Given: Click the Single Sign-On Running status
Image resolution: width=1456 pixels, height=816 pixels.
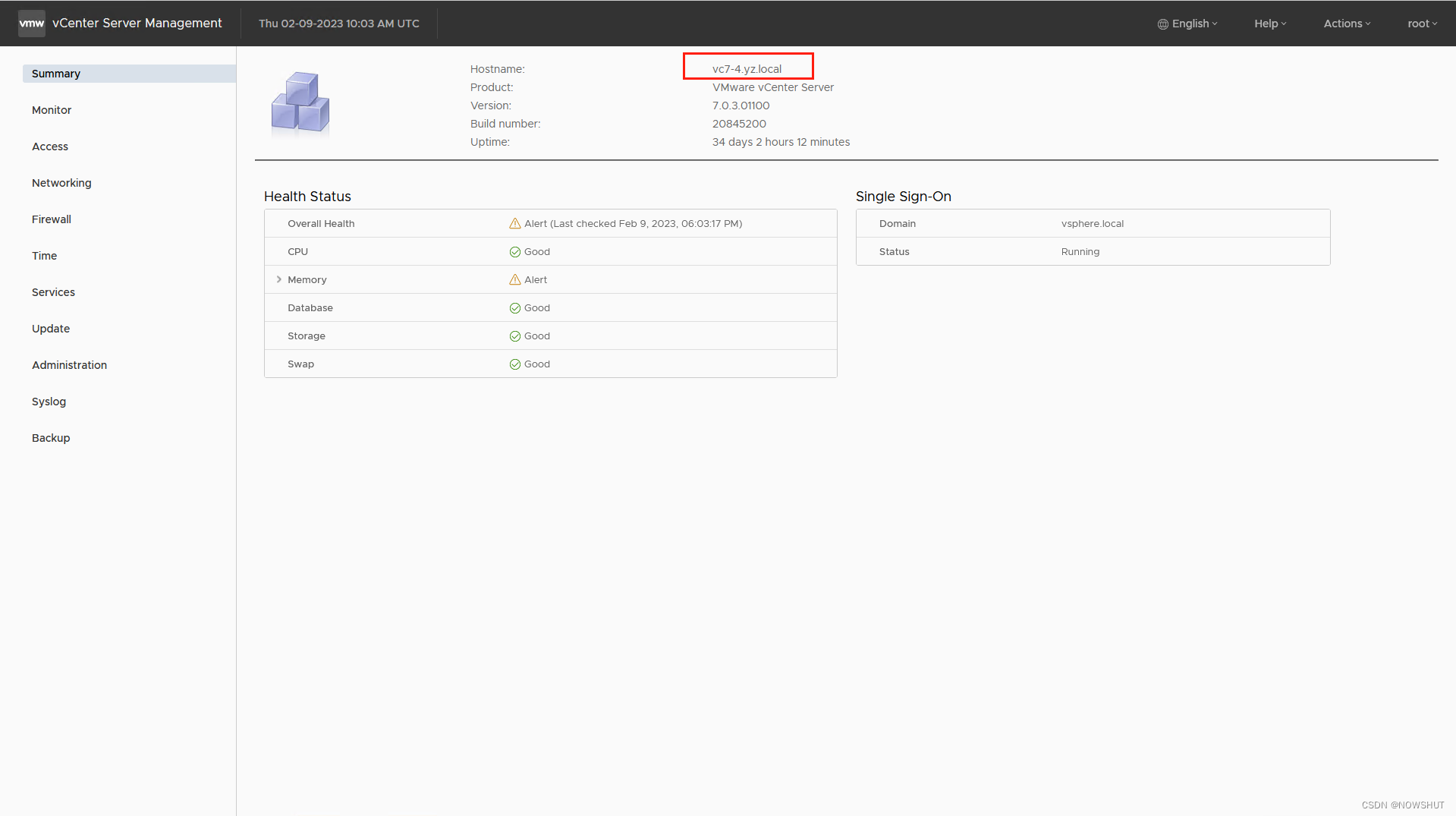Looking at the screenshot, I should coord(1080,252).
